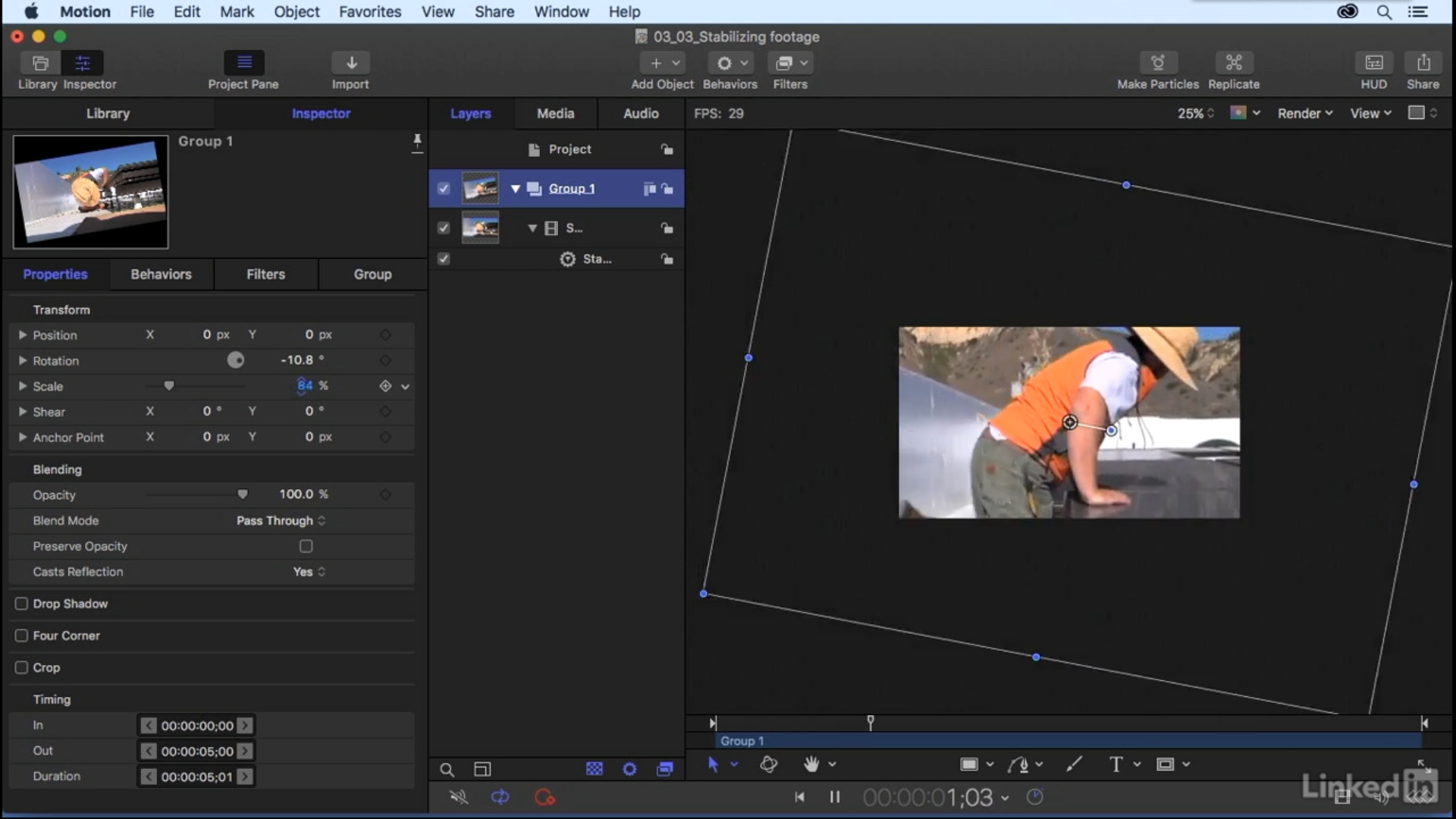1456x819 pixels.
Task: Open the Render dropdown menu
Action: (x=1304, y=113)
